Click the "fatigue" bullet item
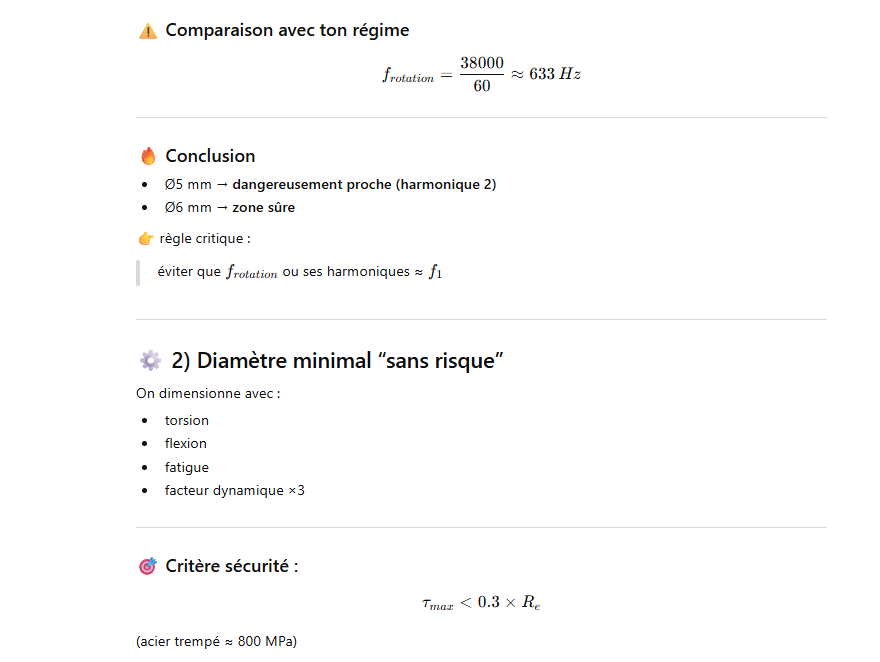The image size is (880, 662). point(187,467)
